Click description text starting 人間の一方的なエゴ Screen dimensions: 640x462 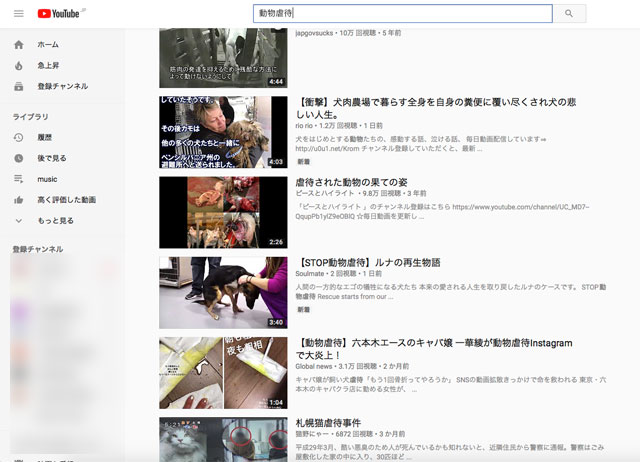(451, 292)
